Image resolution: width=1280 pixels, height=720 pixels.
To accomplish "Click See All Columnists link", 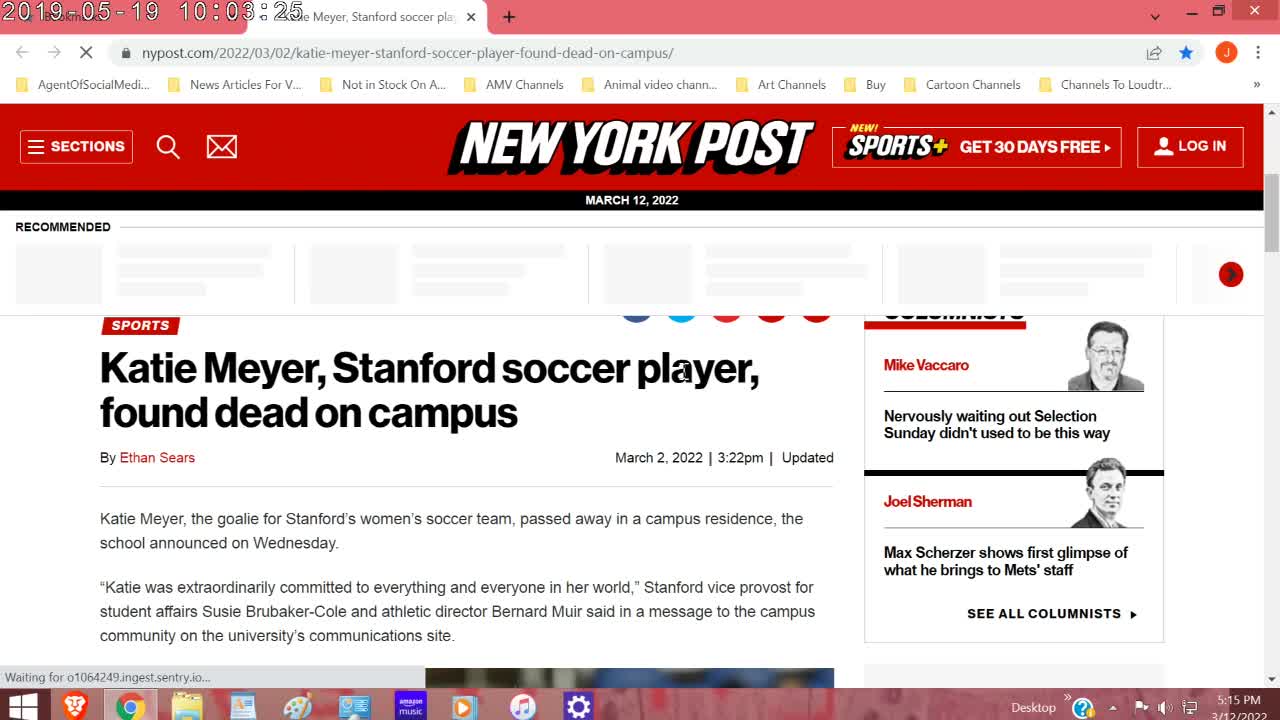I will [1052, 613].
